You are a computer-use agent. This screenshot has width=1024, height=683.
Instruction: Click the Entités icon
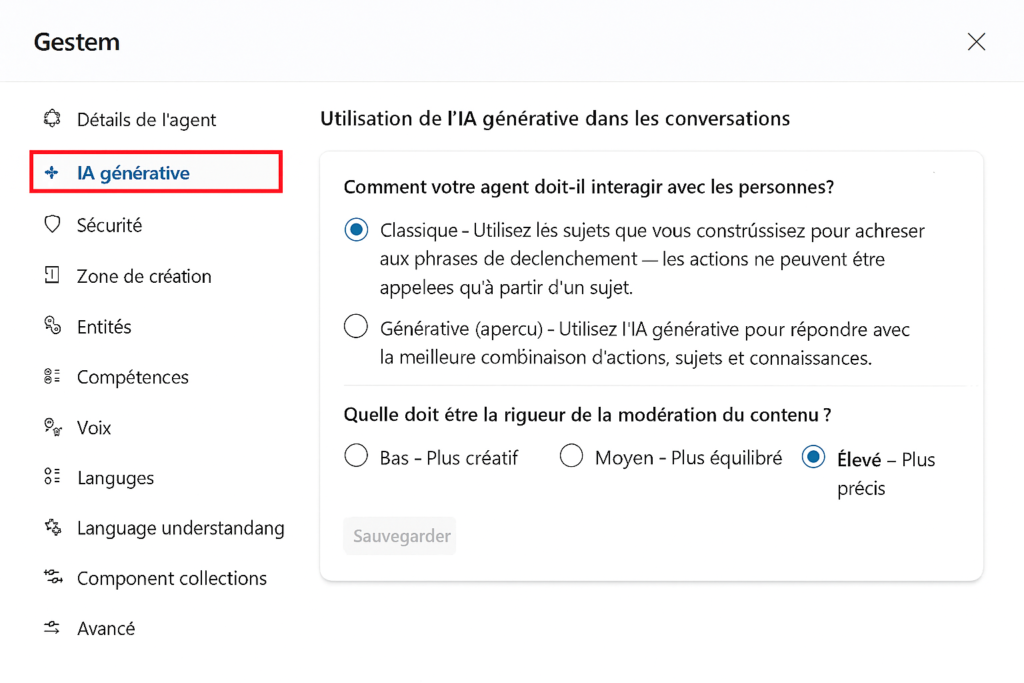(53, 326)
